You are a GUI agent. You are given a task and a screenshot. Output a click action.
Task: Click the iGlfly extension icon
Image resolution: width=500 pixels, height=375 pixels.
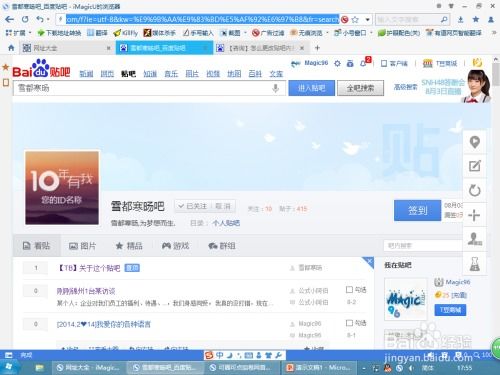pyautogui.click(x=126, y=33)
